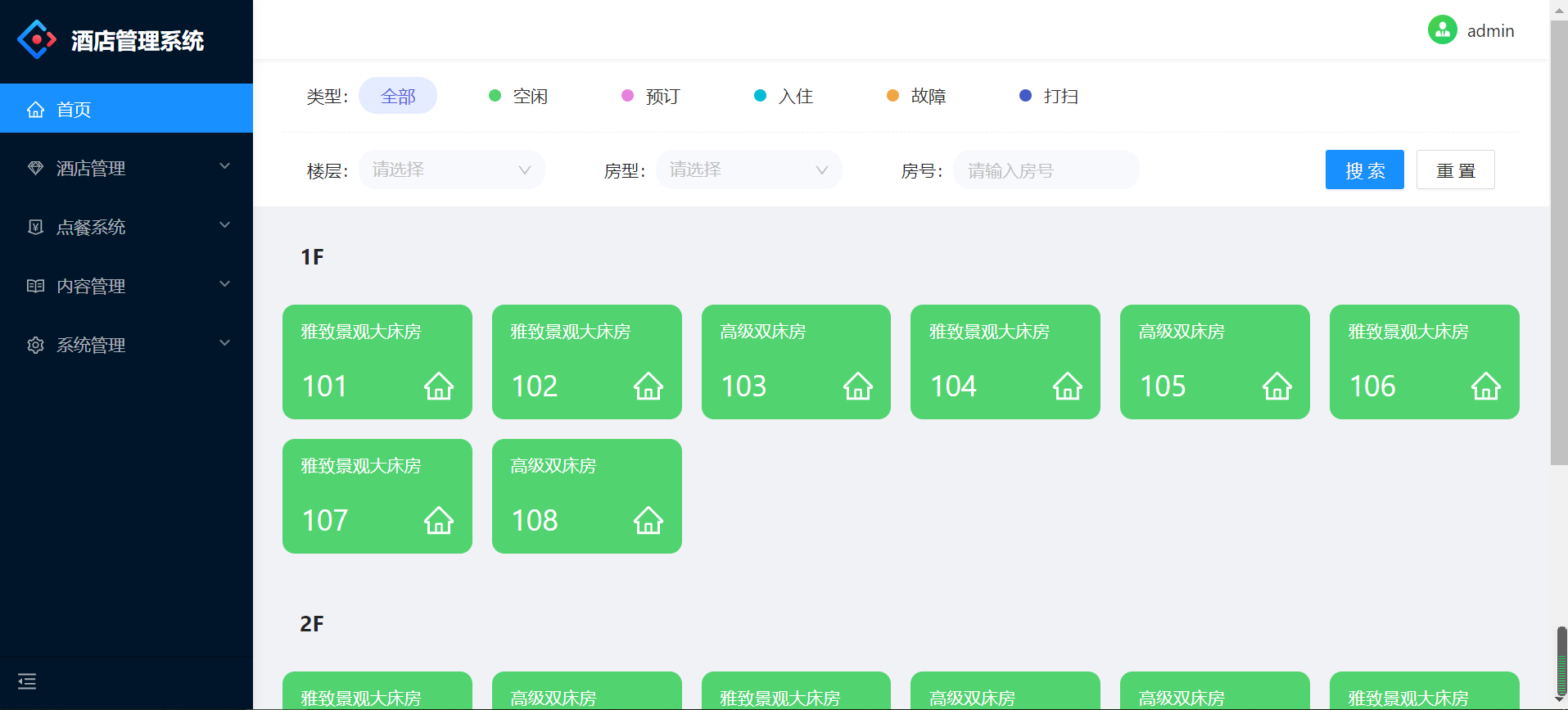Click the diamond icon beside 酒店管理
The image size is (1568, 710).
tap(35, 168)
